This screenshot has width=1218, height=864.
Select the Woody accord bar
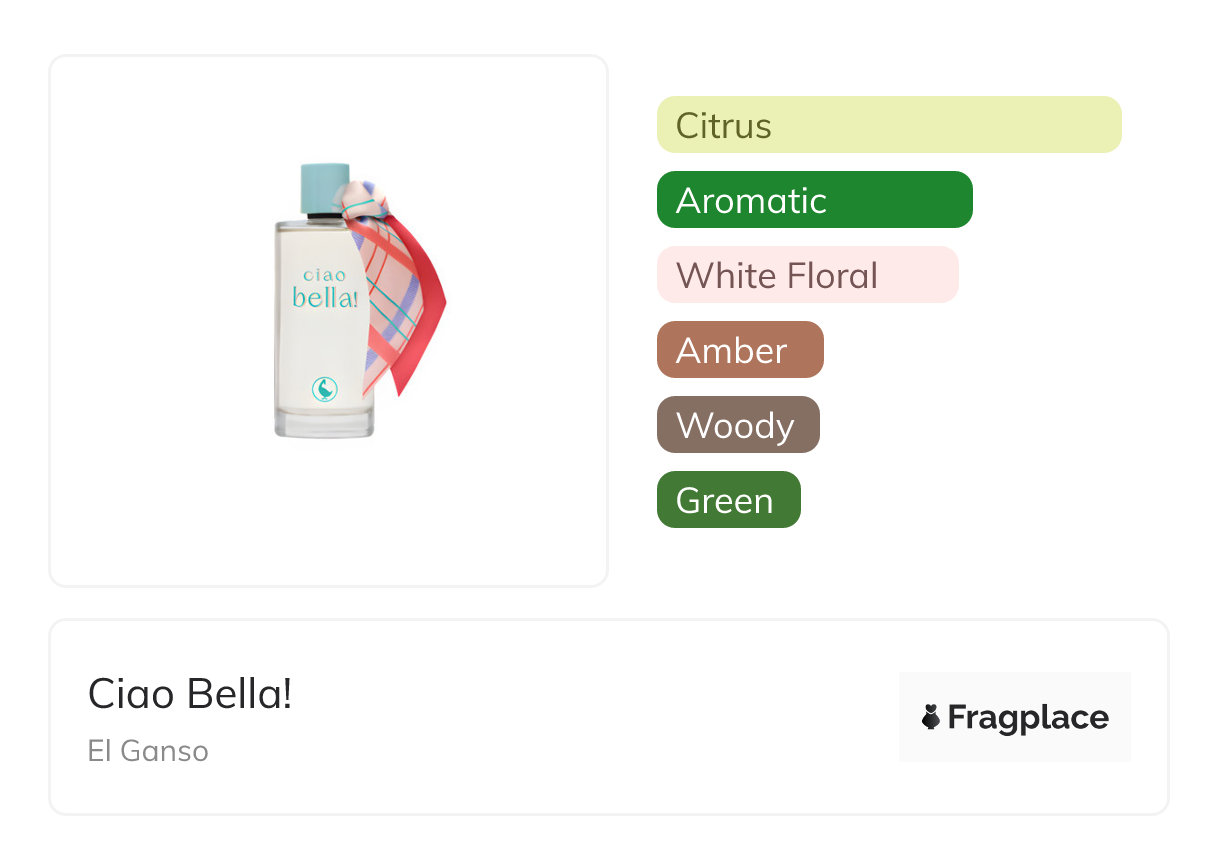pos(738,425)
